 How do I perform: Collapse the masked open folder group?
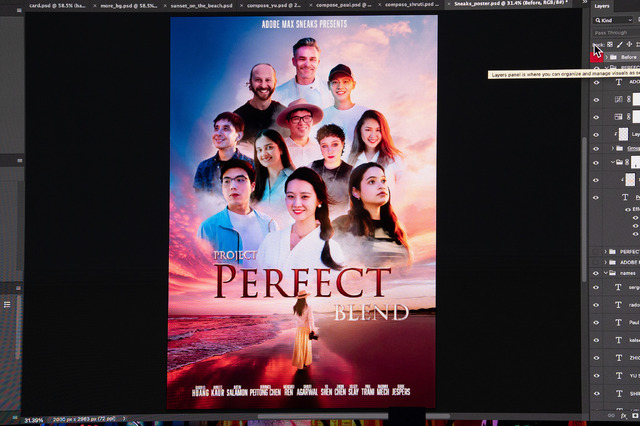click(x=613, y=162)
